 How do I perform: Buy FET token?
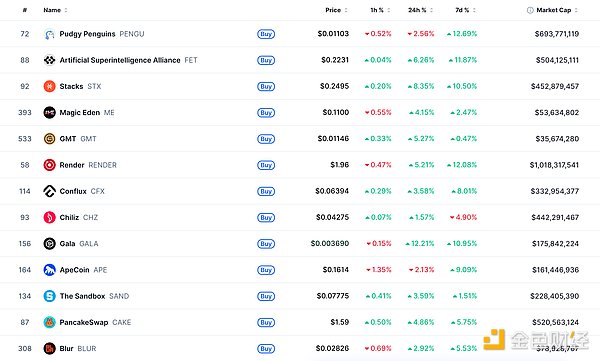tap(266, 60)
